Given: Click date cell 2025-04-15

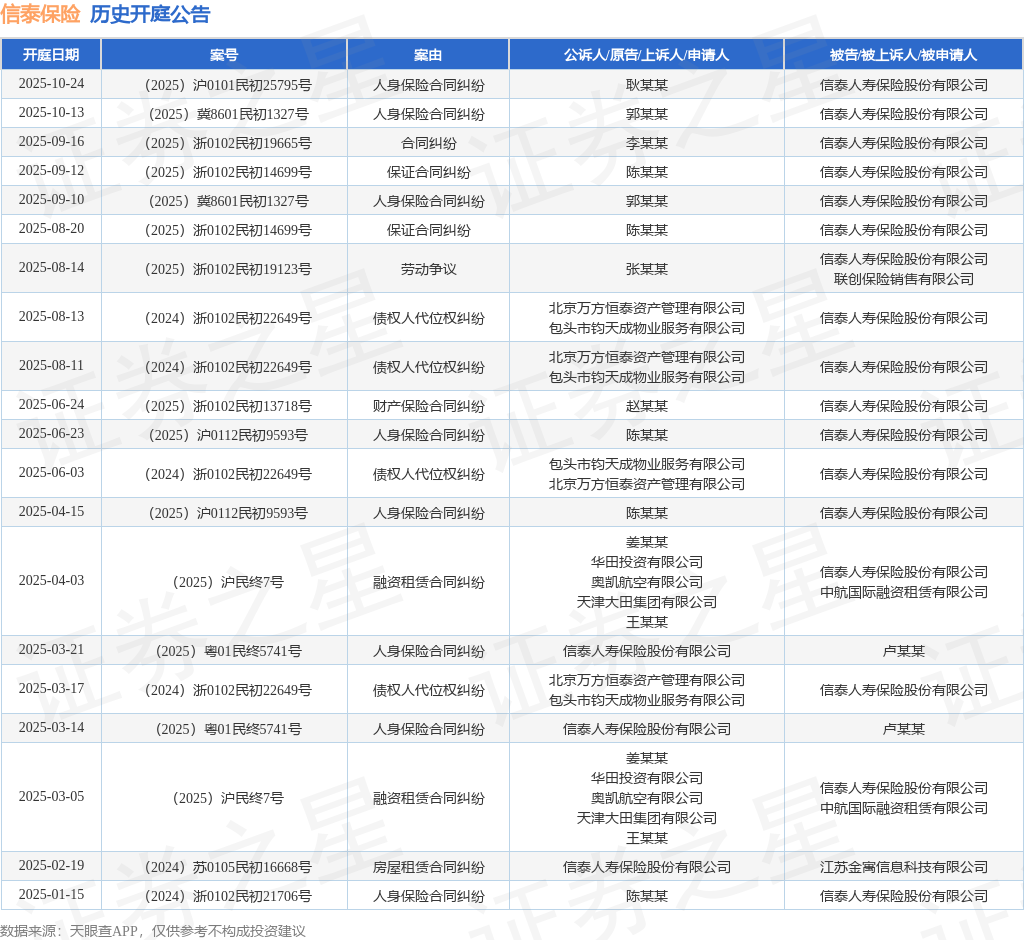Looking at the screenshot, I should click(51, 511).
